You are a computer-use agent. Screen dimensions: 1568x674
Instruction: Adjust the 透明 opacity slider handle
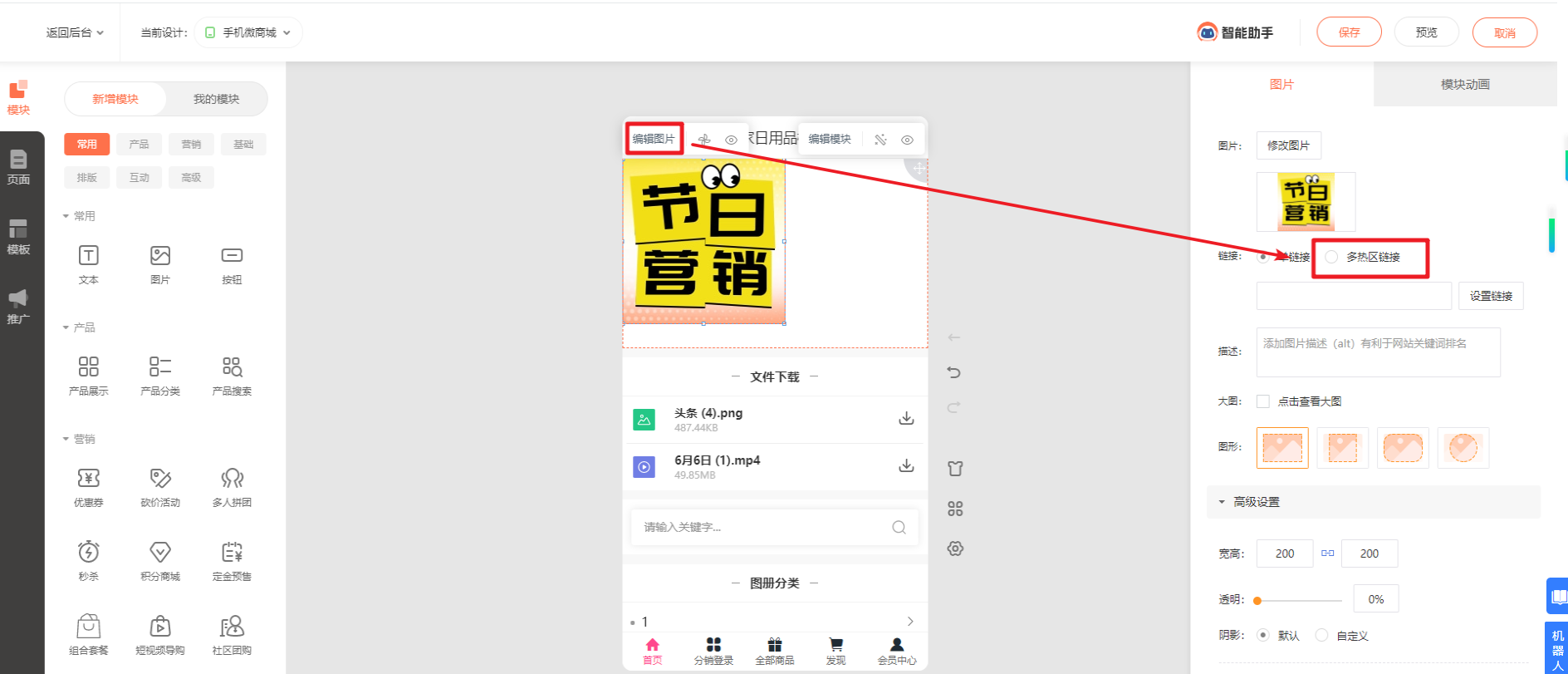1257,600
